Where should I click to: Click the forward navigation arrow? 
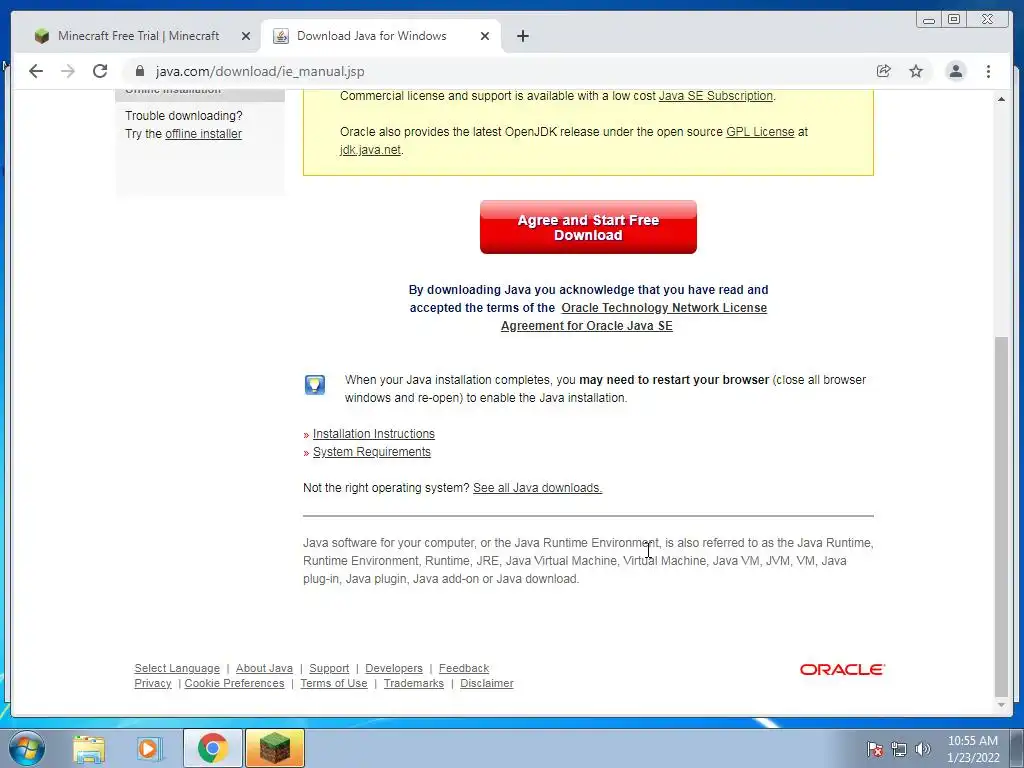[68, 71]
